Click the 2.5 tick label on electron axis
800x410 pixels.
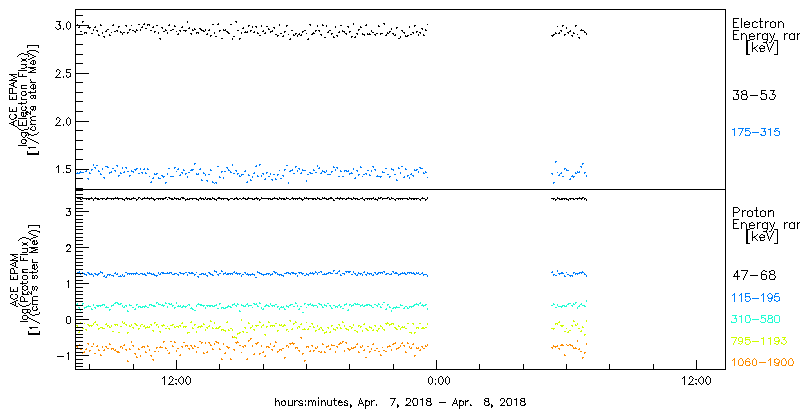[x=61, y=73]
